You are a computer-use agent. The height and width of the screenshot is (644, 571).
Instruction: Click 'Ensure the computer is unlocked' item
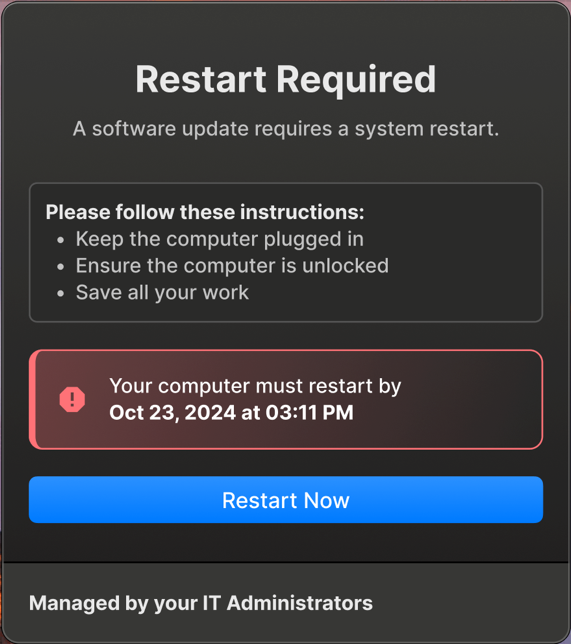pyautogui.click(x=232, y=266)
